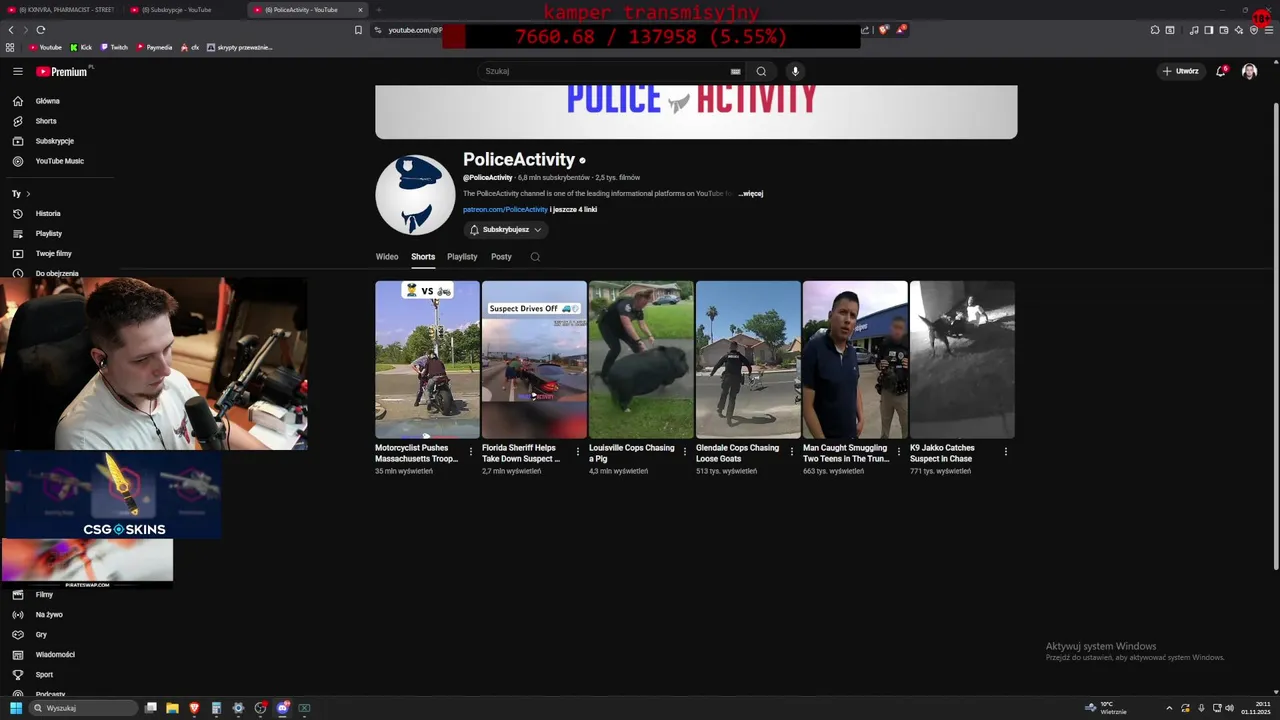Open options for K9 Jakko Catches short
The height and width of the screenshot is (720, 1280).
coord(1006,452)
